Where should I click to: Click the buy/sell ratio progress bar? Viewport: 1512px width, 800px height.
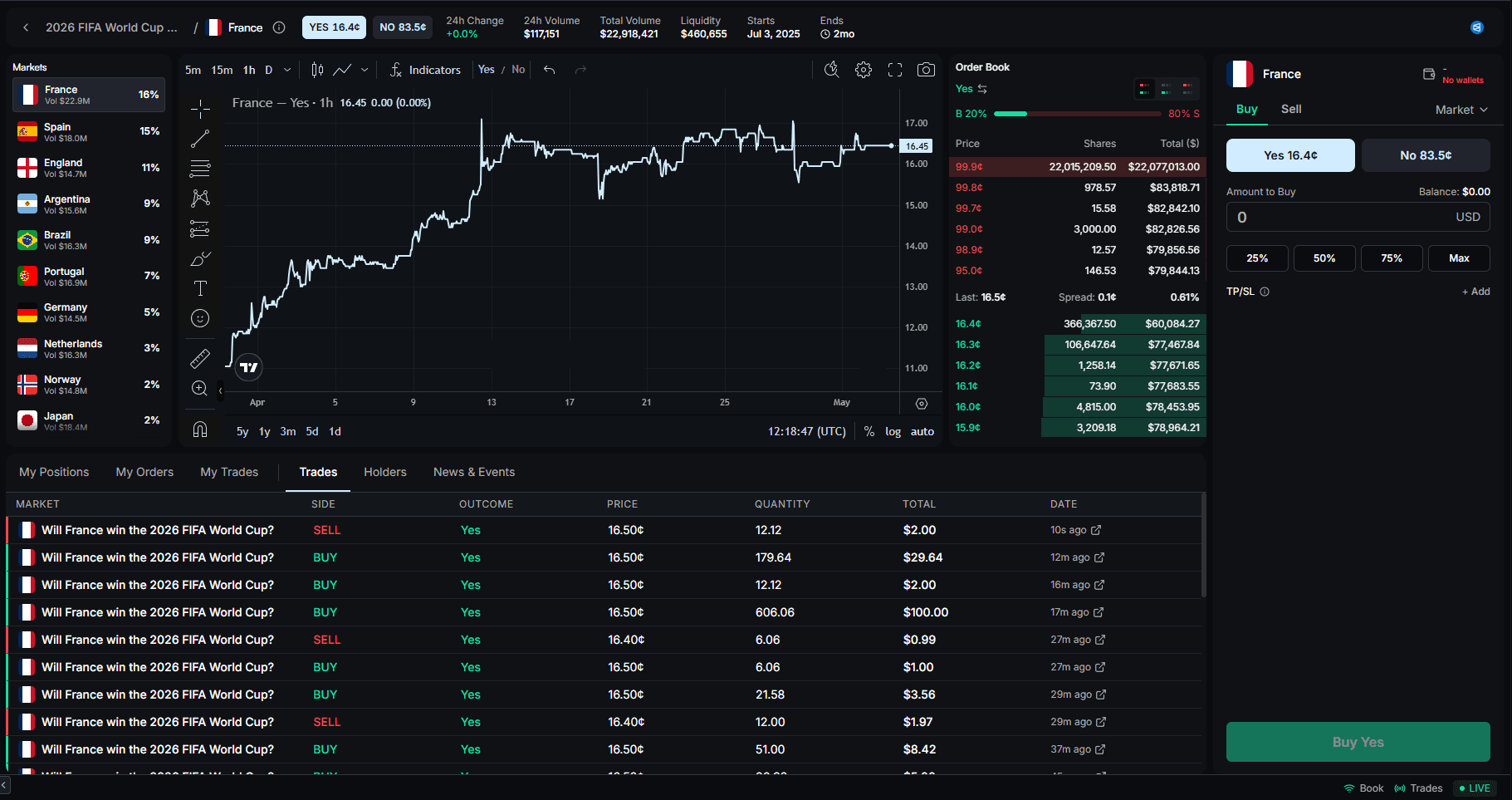pyautogui.click(x=1077, y=114)
